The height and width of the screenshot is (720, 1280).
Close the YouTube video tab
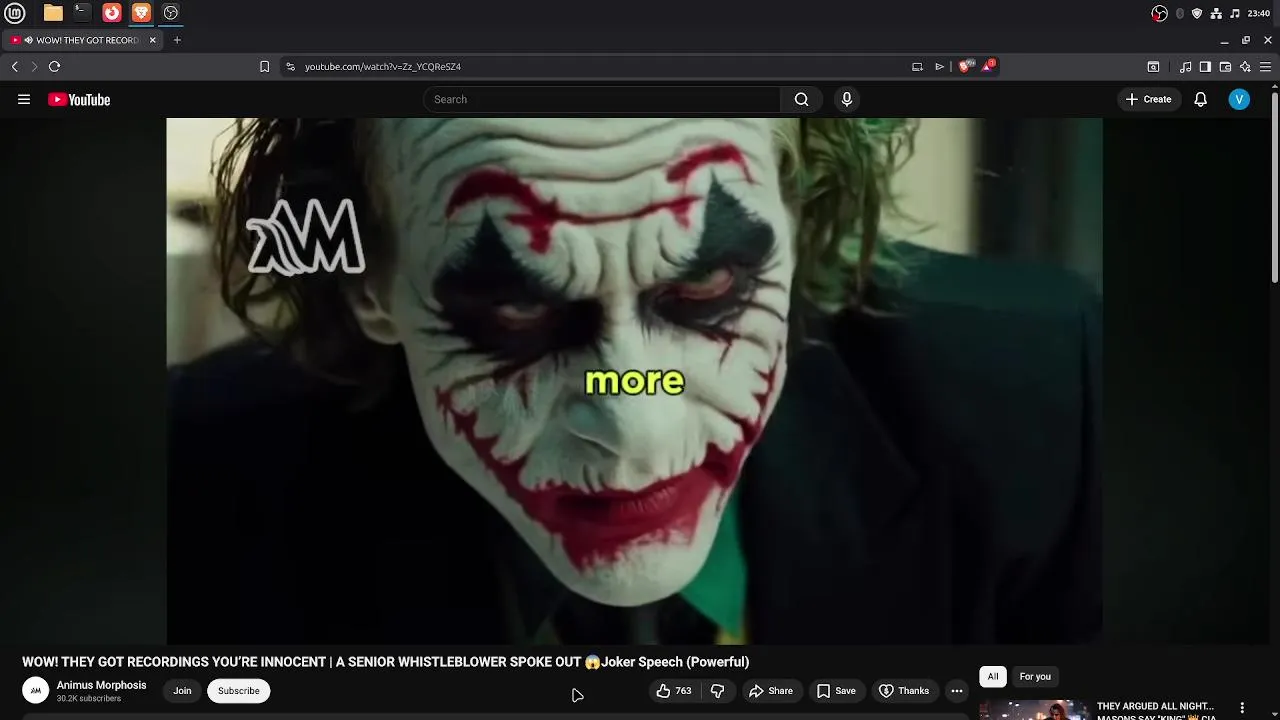[152, 40]
